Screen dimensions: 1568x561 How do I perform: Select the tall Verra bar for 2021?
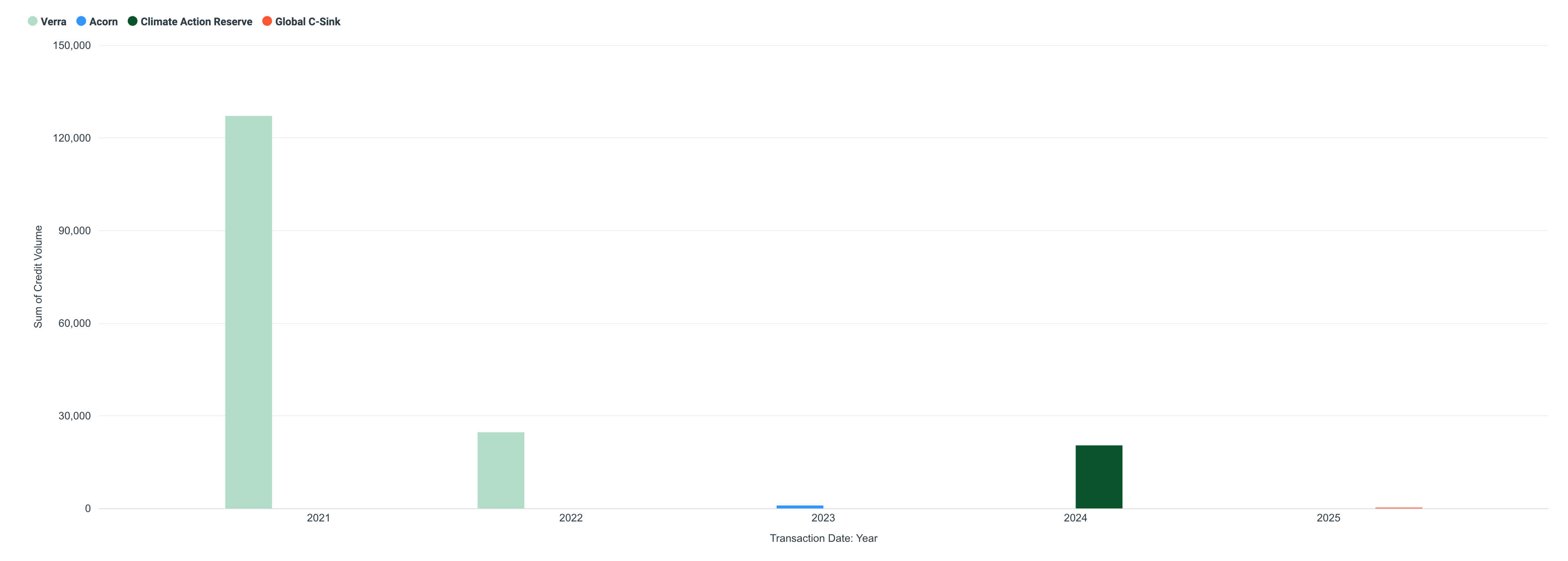(x=248, y=312)
